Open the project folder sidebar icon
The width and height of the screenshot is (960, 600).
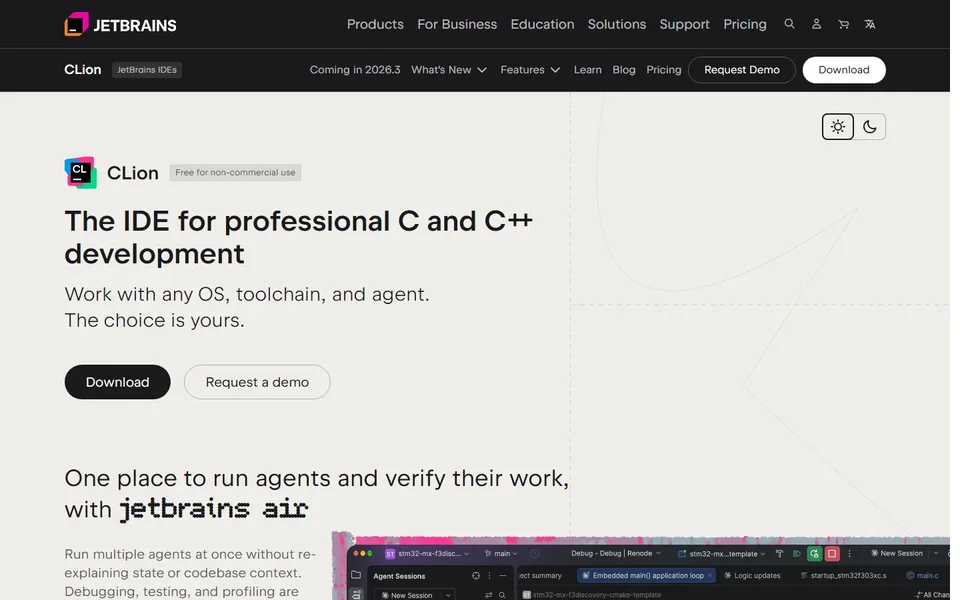click(x=356, y=575)
